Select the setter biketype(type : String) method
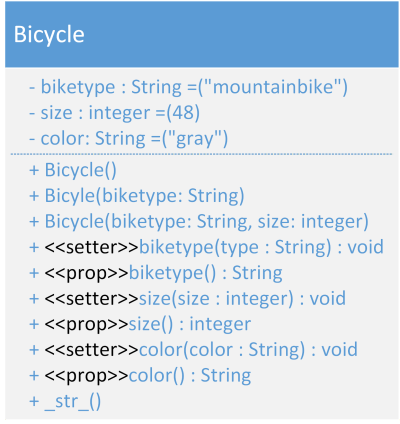The height and width of the screenshot is (424, 400). click(207, 247)
